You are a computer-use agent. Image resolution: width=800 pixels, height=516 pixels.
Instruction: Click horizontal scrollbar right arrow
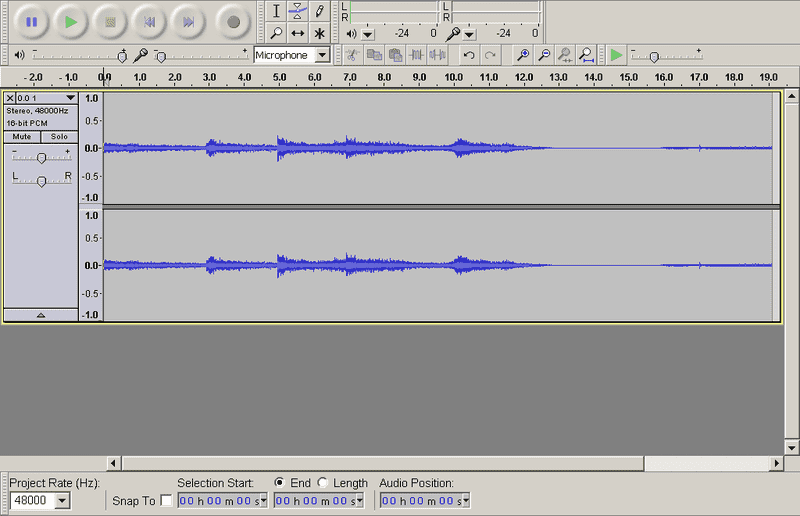777,463
